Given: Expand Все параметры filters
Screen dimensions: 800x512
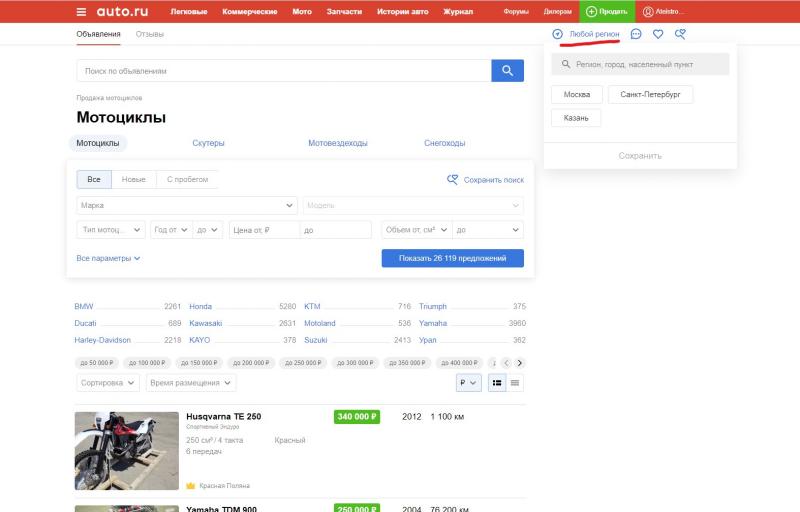Looking at the screenshot, I should [108, 258].
